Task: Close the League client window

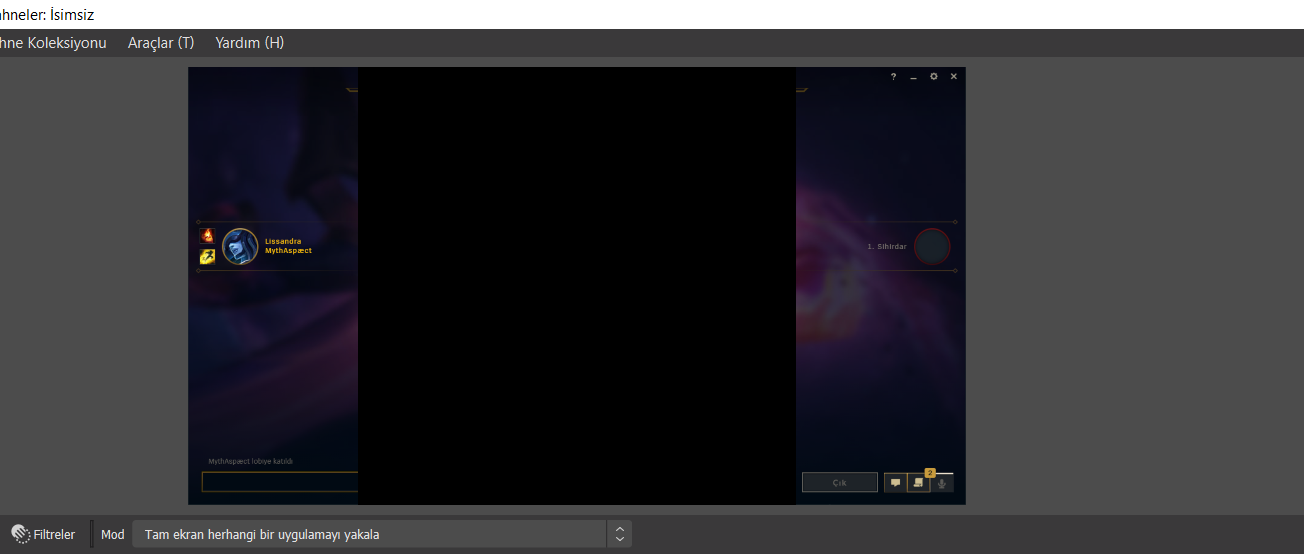Action: pos(953,77)
